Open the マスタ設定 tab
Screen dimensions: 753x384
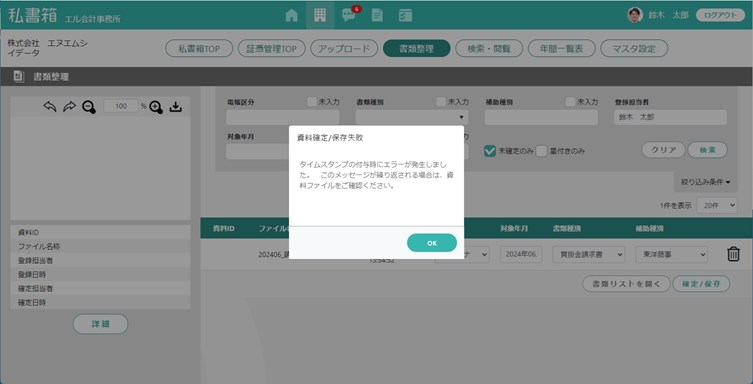click(634, 48)
